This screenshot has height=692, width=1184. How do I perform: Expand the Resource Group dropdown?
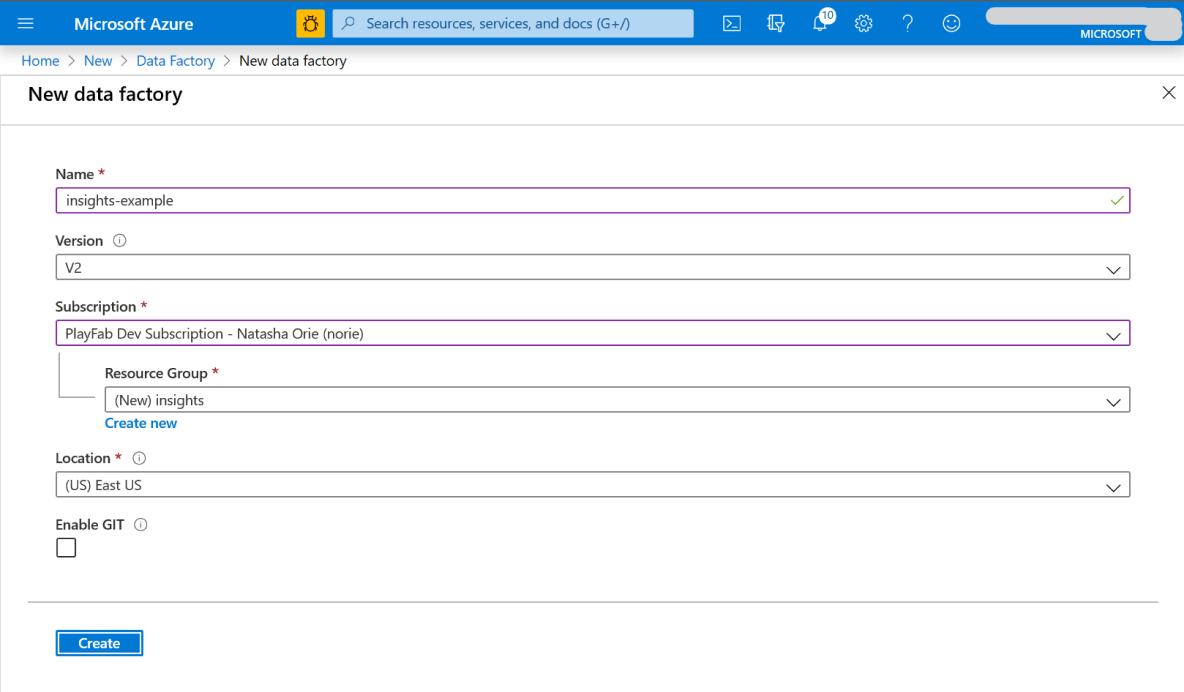point(617,400)
